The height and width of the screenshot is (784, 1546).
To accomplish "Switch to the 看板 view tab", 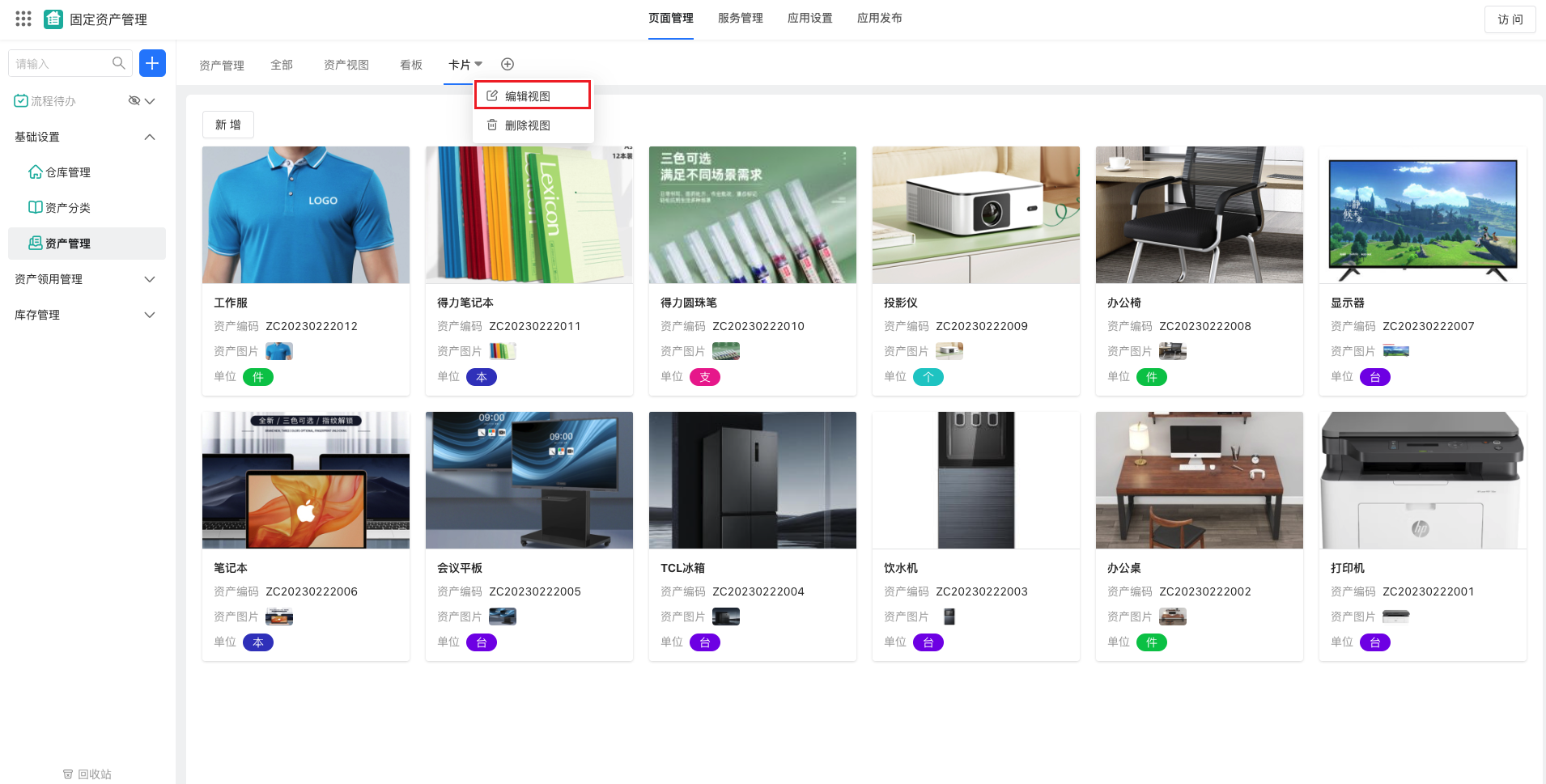I will [x=411, y=65].
